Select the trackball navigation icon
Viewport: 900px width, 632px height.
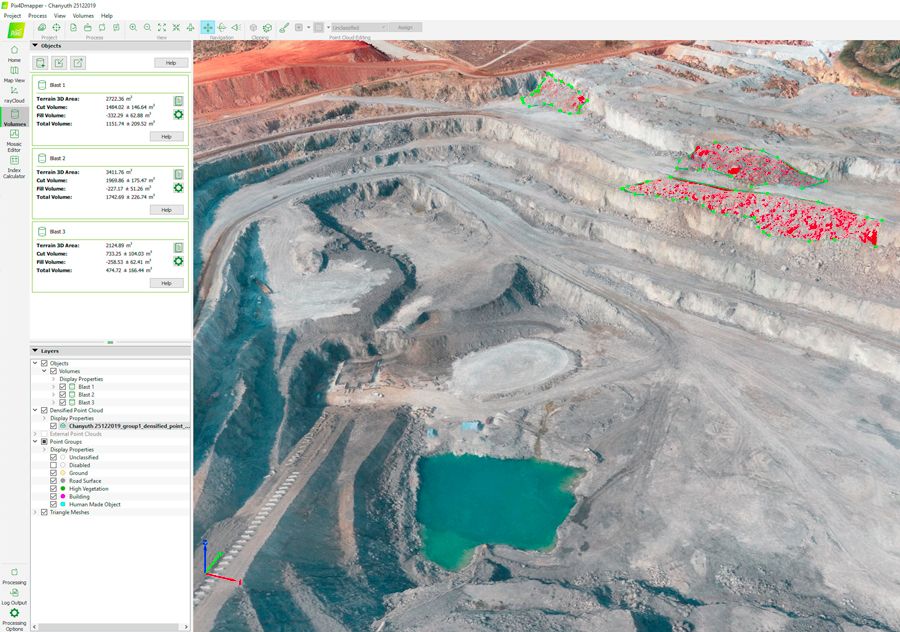(222, 27)
